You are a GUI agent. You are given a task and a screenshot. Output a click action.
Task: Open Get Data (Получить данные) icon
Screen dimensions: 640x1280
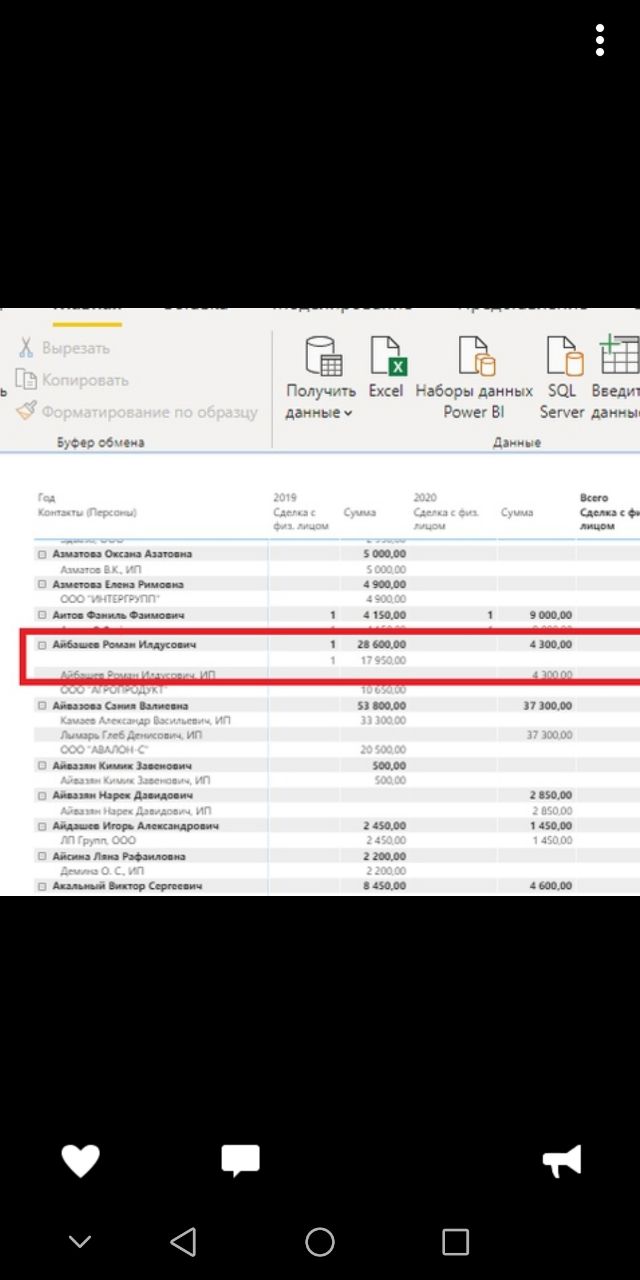322,356
